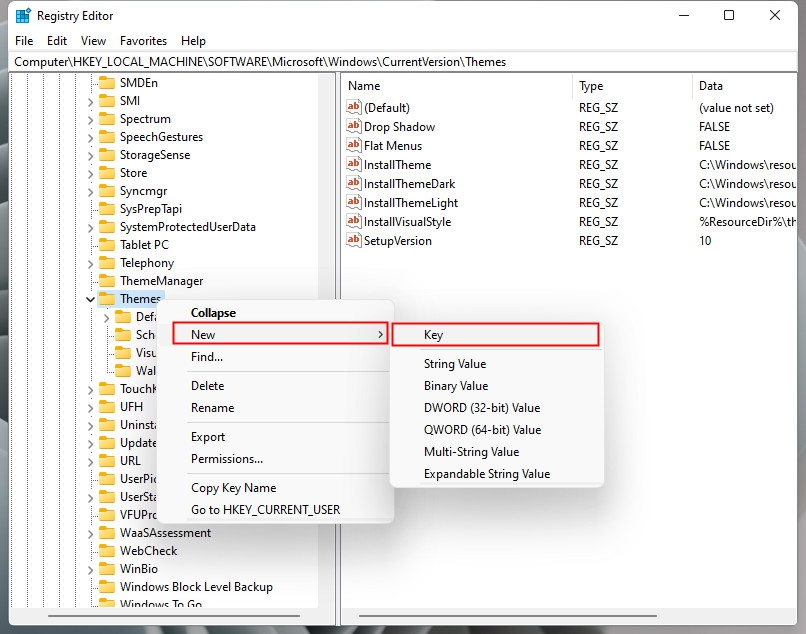The height and width of the screenshot is (634, 806).
Task: Expand the WinBio key arrow
Action: [90, 570]
